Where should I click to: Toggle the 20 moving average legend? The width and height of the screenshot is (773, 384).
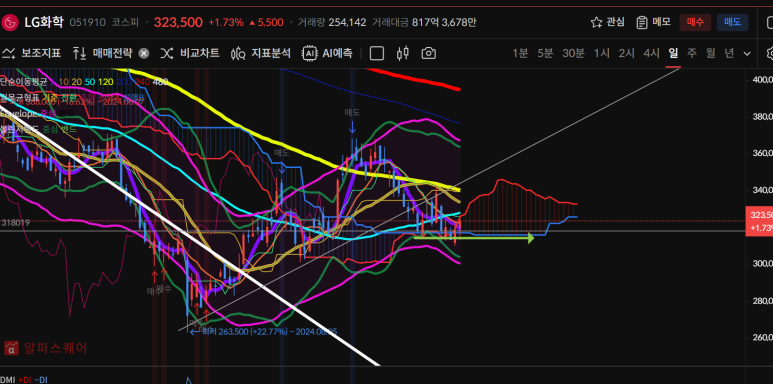[76, 82]
